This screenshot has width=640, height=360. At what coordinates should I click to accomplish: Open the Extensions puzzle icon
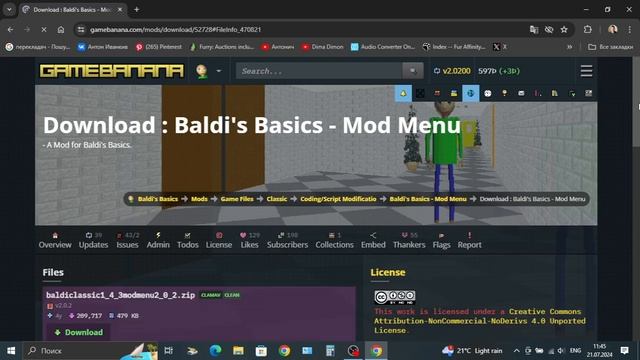click(x=587, y=29)
